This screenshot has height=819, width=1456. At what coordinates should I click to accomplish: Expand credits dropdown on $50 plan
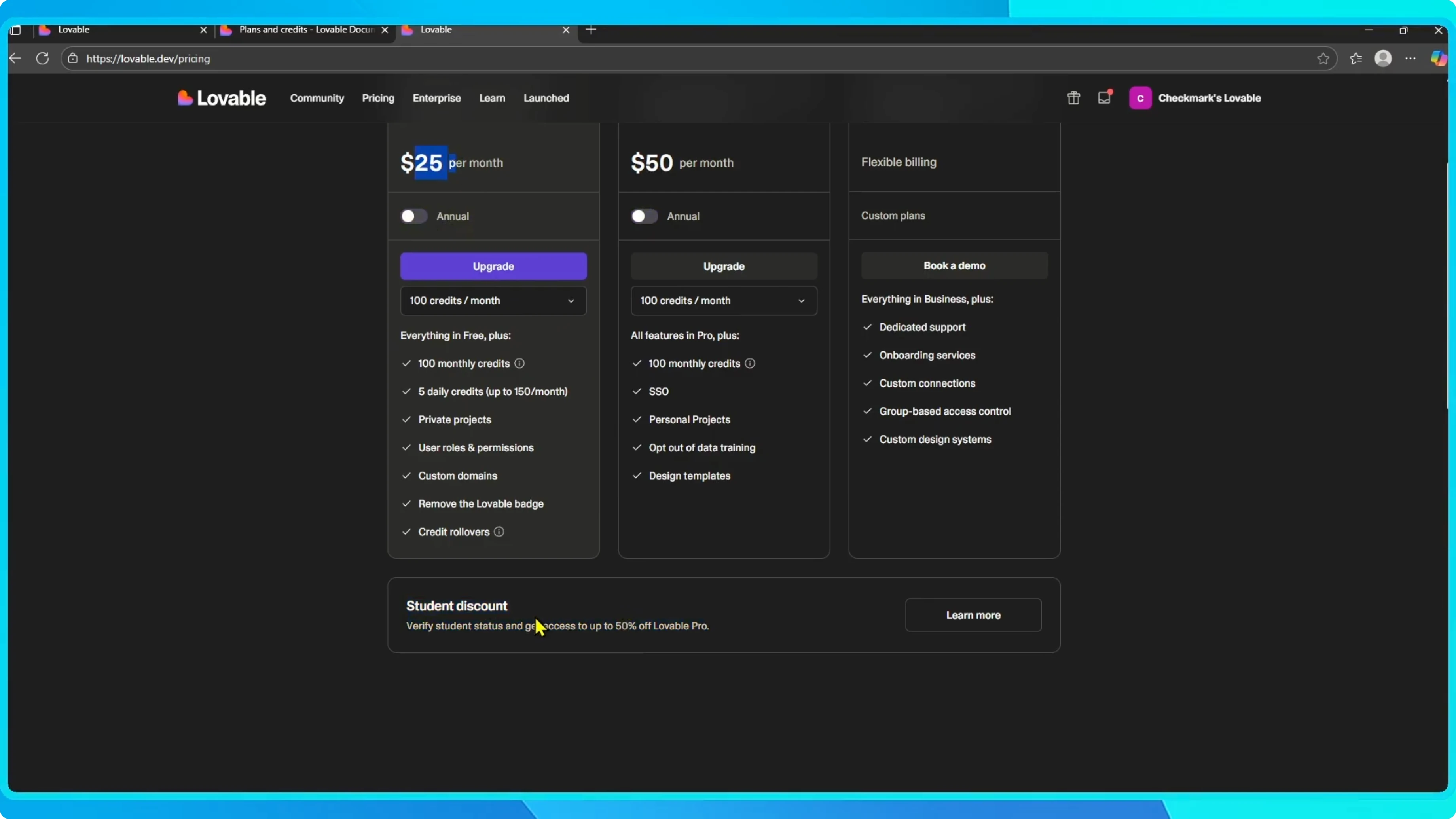[x=724, y=301]
